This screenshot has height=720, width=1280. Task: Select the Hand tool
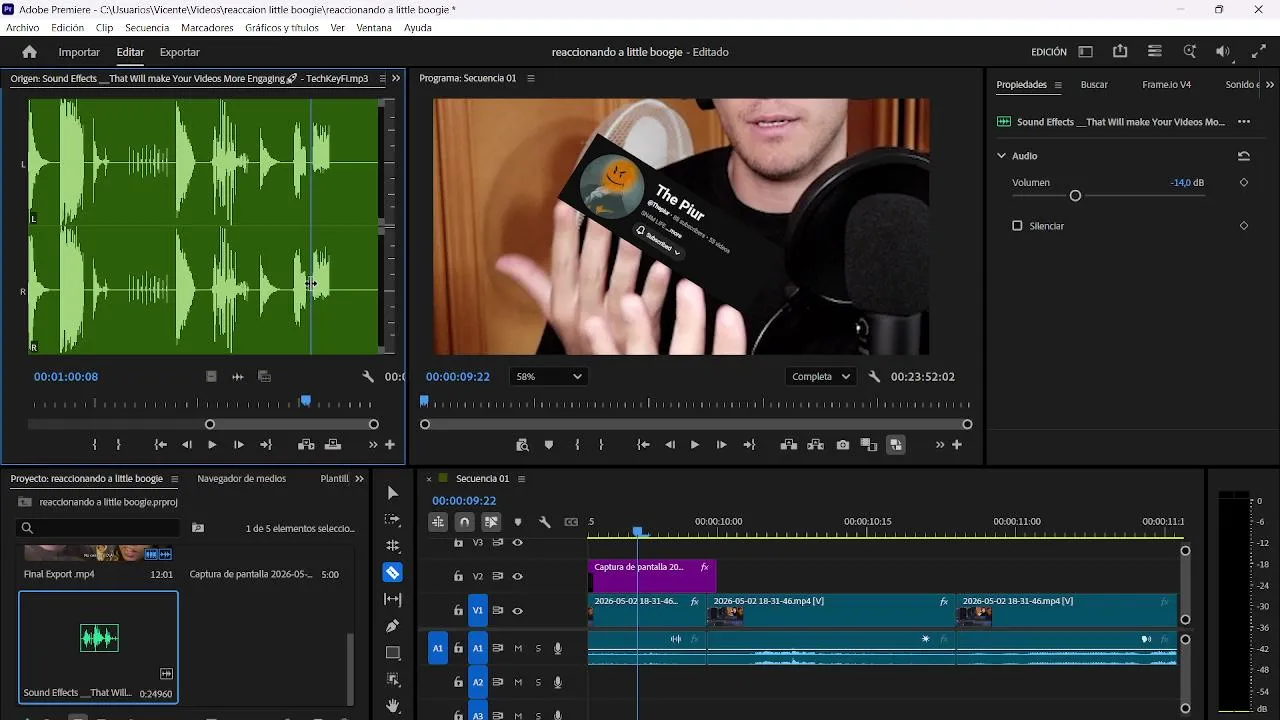393,706
